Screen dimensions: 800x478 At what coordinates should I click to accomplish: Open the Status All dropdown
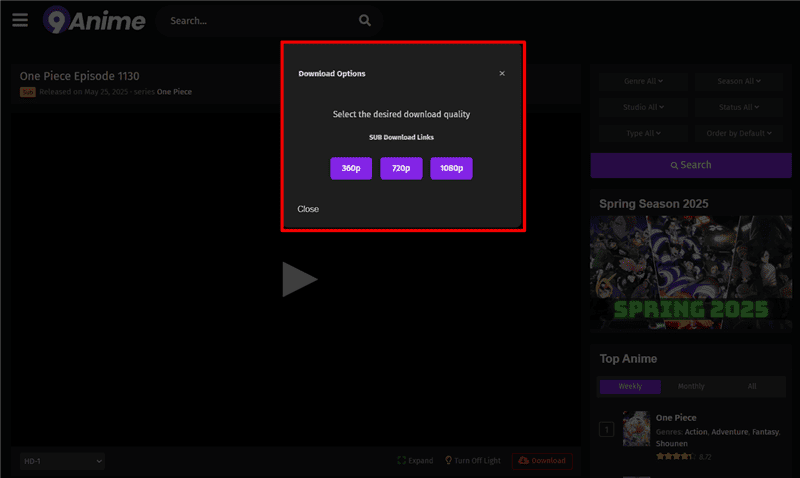pos(739,107)
